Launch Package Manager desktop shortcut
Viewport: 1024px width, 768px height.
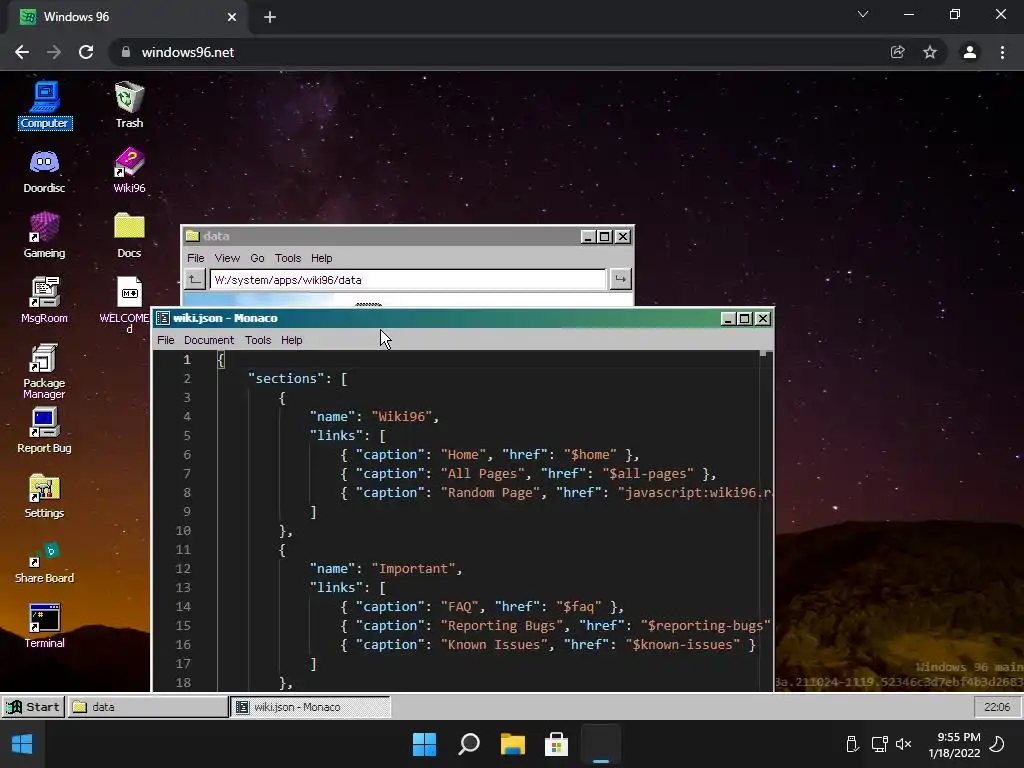click(44, 371)
